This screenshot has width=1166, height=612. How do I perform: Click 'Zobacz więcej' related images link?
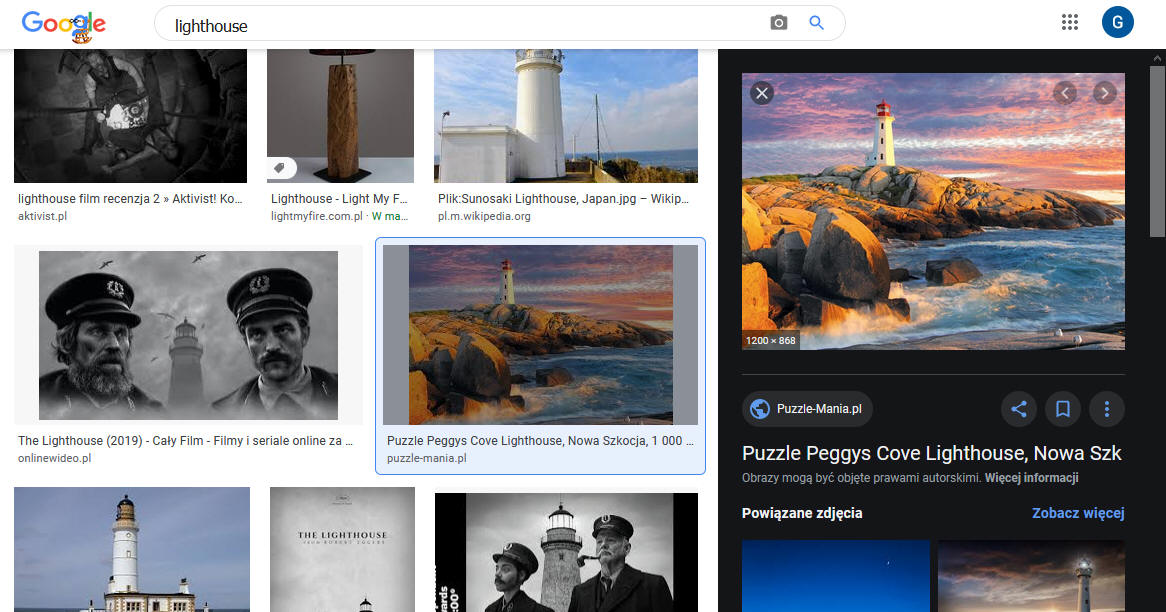tap(1077, 513)
